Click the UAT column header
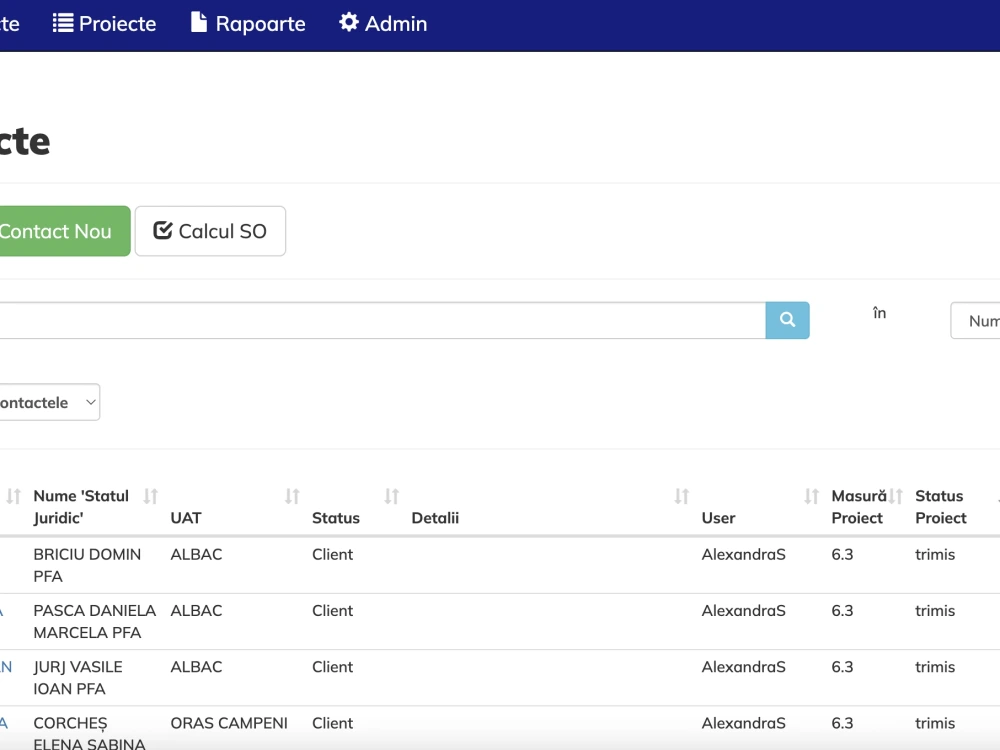This screenshot has height=750, width=1000. coord(186,518)
